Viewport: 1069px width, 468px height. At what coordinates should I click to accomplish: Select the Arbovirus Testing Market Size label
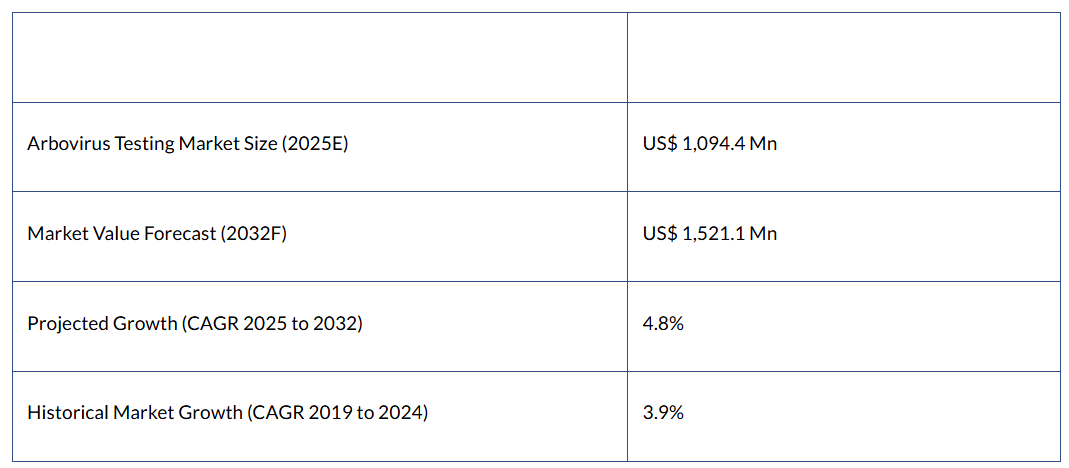click(x=188, y=144)
